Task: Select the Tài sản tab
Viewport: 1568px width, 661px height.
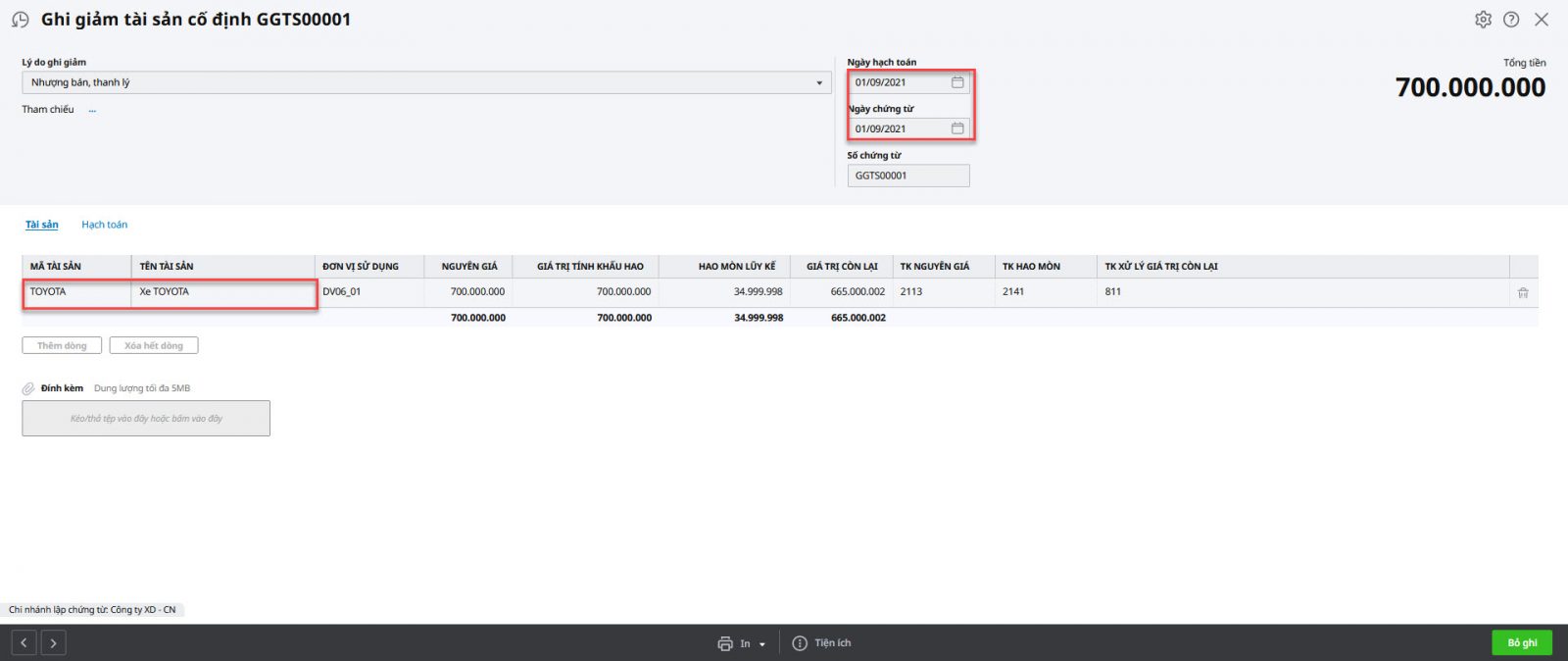Action: 41,225
